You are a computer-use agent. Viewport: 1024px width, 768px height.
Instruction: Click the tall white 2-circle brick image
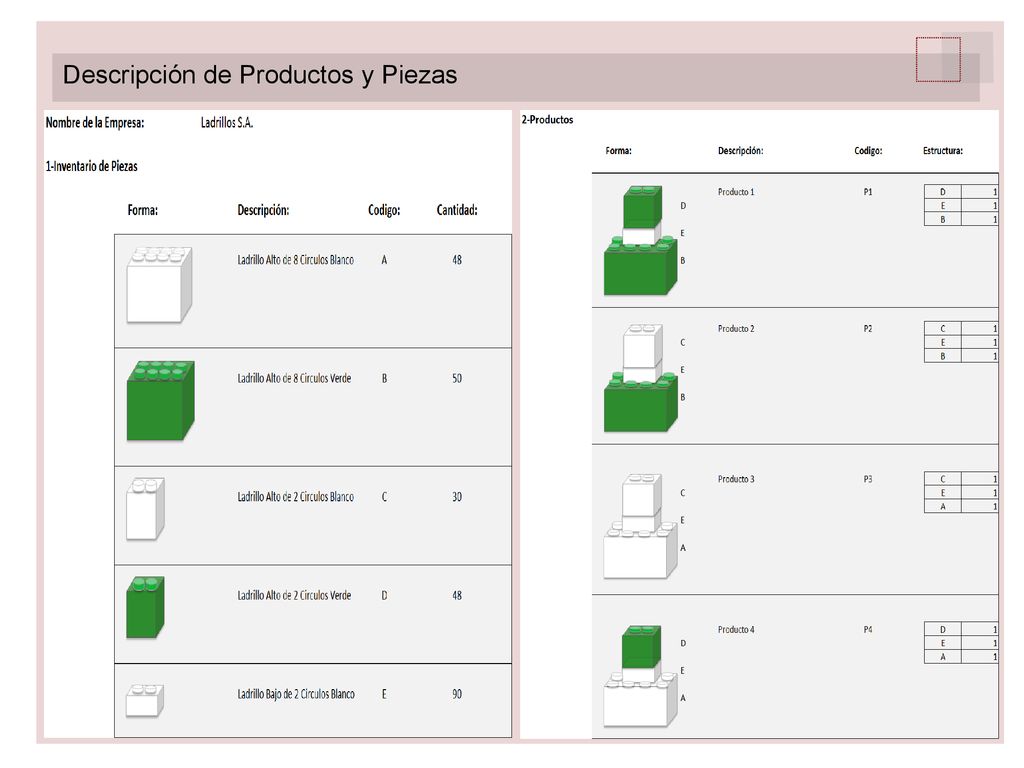pyautogui.click(x=145, y=509)
